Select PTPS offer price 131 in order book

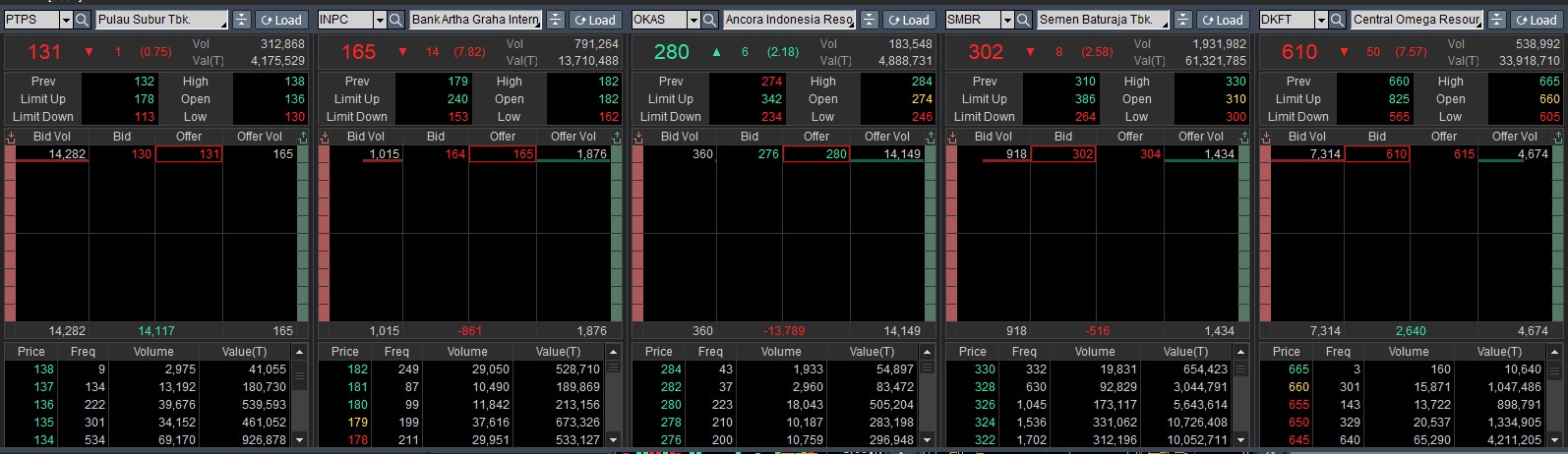point(189,154)
